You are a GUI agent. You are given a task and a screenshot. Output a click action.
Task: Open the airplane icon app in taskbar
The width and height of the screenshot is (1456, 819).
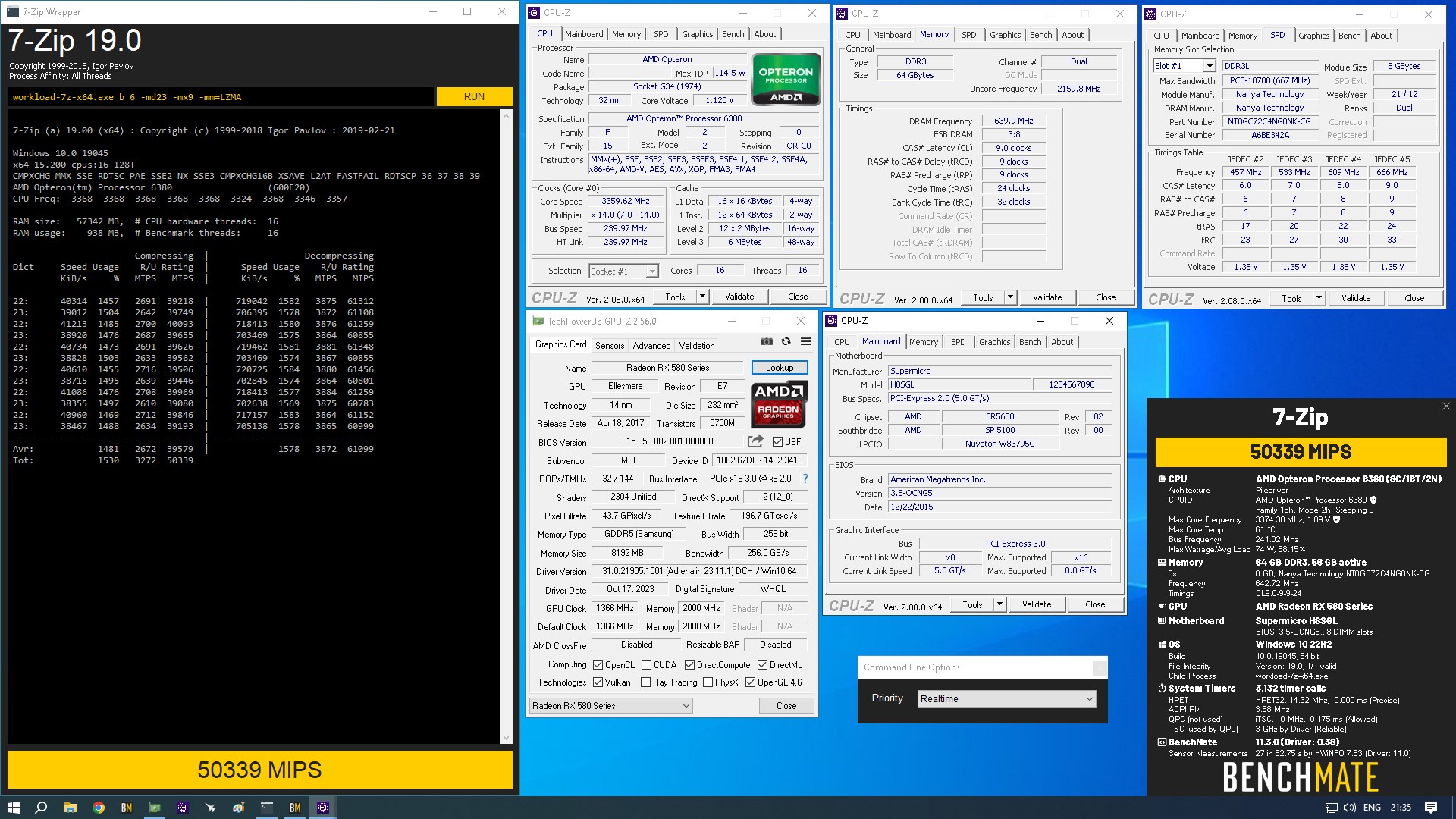pos(211,808)
